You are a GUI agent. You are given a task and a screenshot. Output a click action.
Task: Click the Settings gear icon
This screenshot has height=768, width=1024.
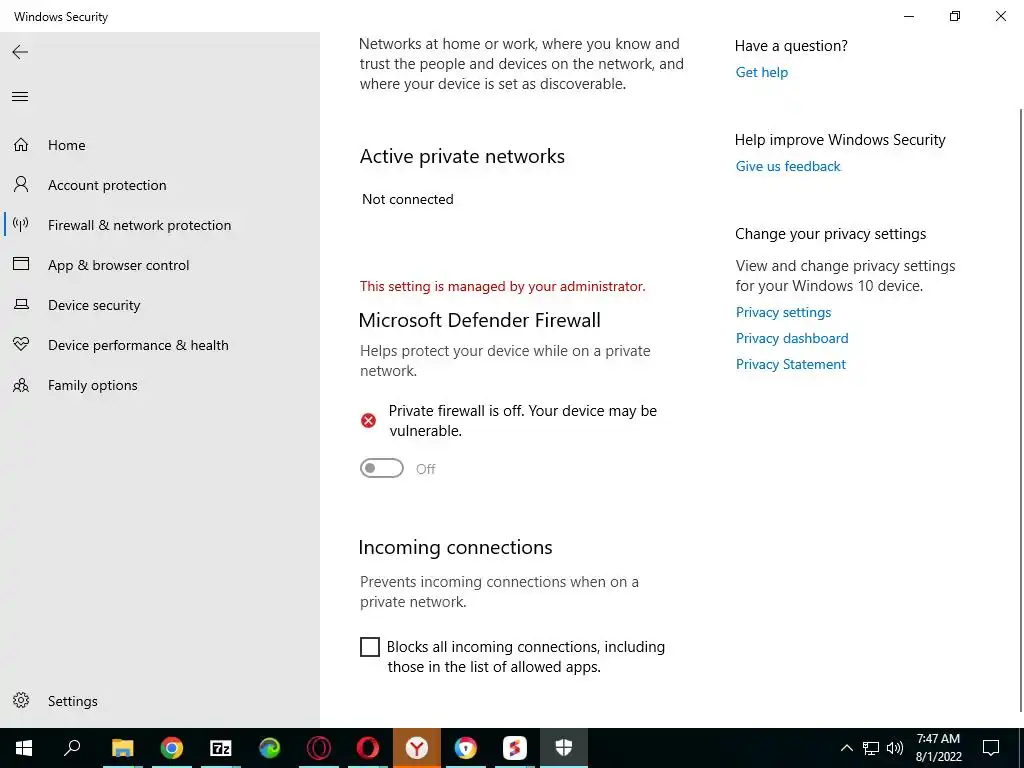pos(21,700)
